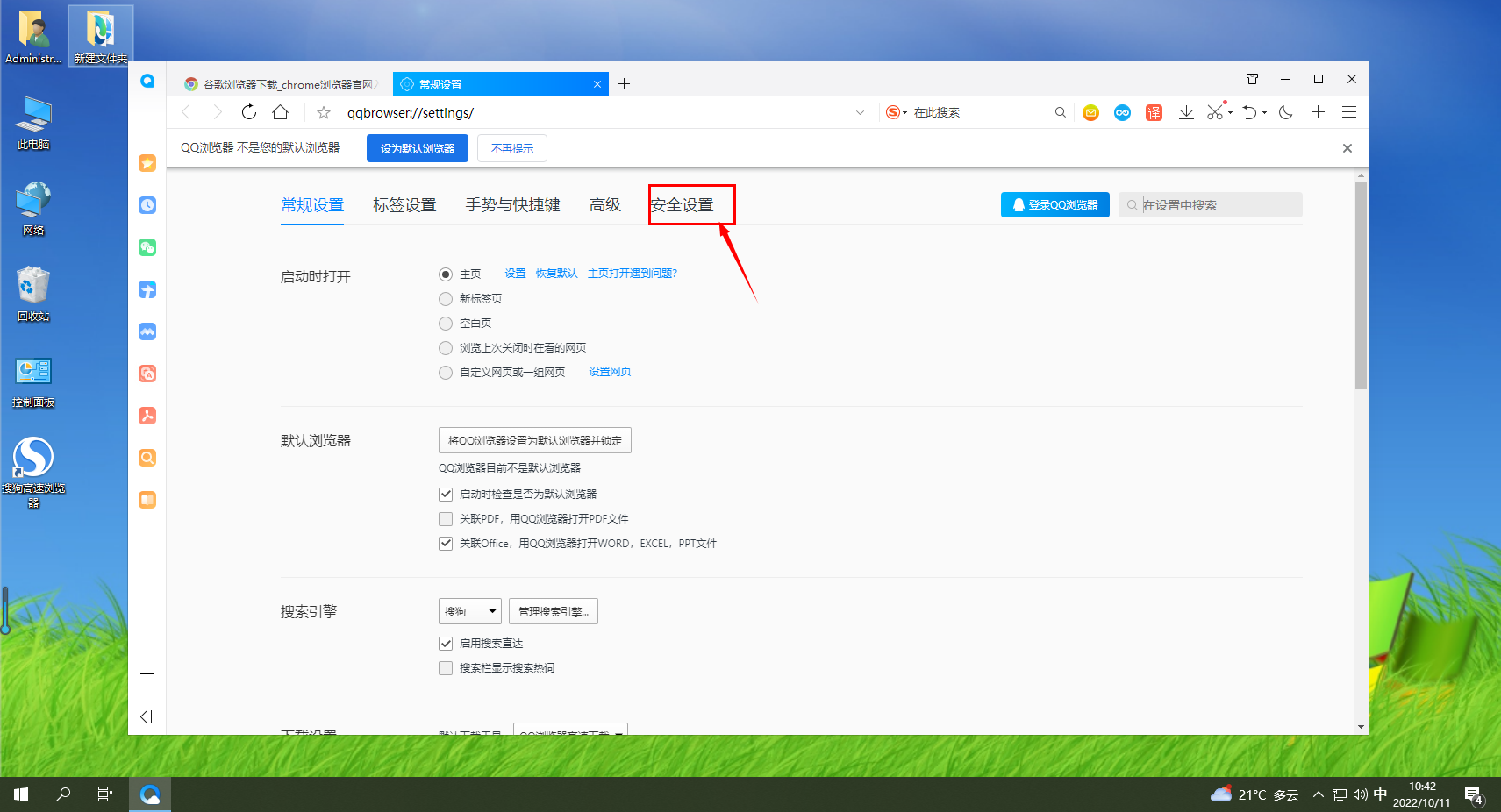Screen dimensions: 1501x812
Task: Open 设置网页 link
Action: tap(610, 372)
